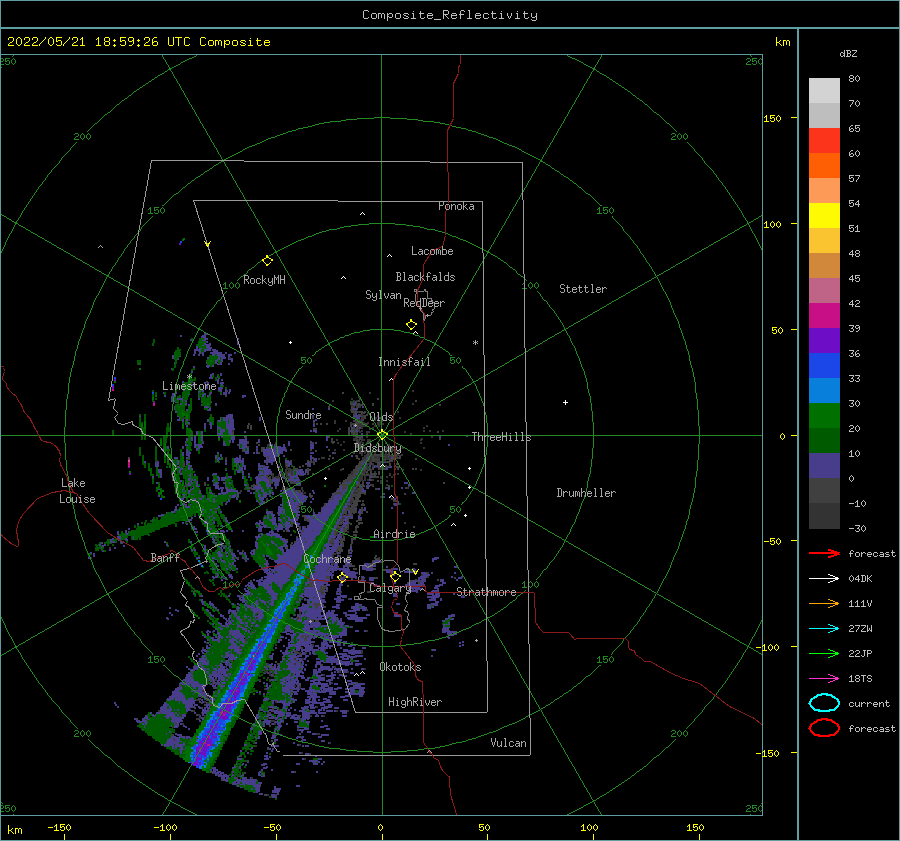Click the Banff label
Screen dimensions: 900x841
pyautogui.click(x=165, y=557)
